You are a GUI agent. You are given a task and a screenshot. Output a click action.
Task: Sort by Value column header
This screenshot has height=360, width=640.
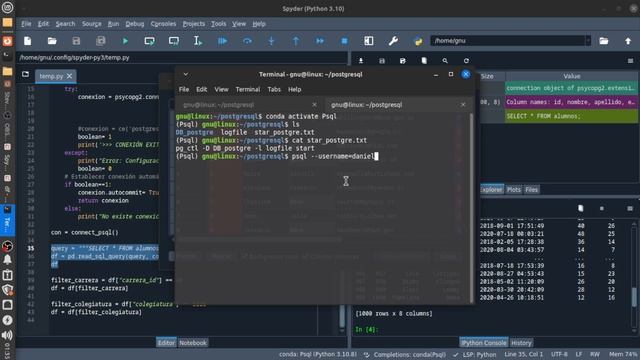coord(571,76)
